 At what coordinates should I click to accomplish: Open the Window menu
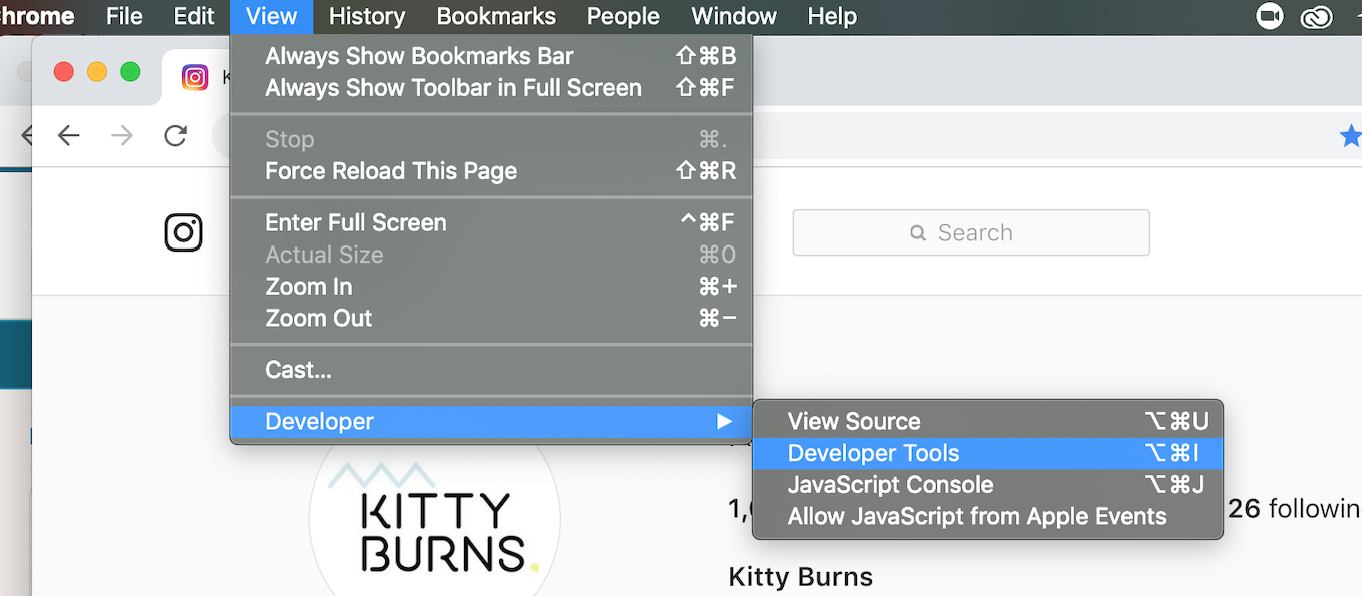[734, 16]
